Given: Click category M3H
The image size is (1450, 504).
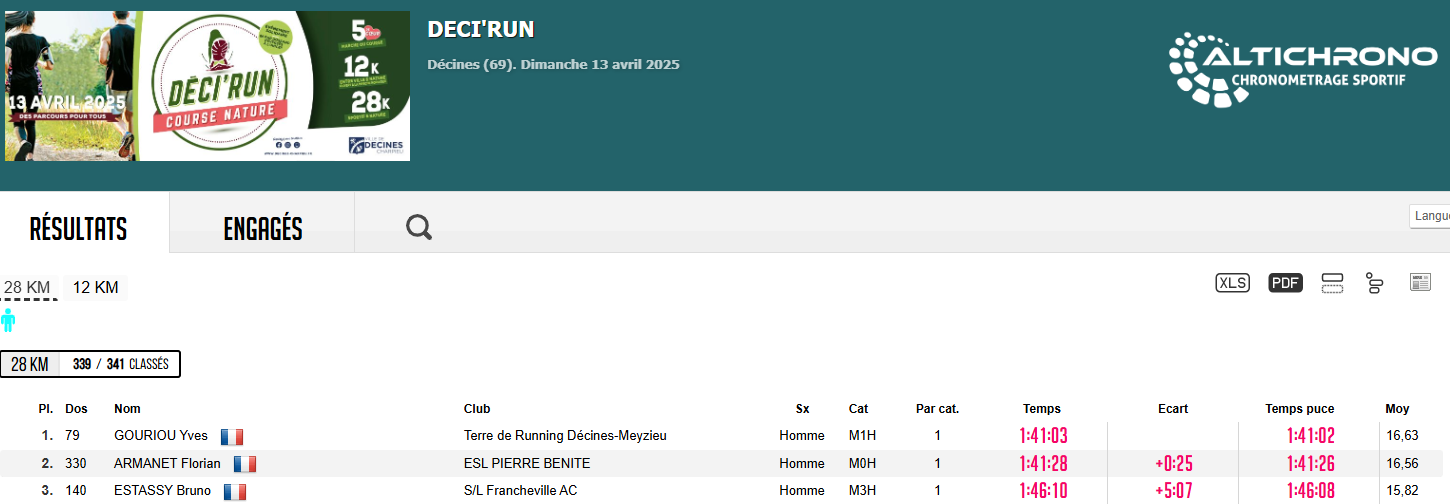Looking at the screenshot, I should pos(862,491).
